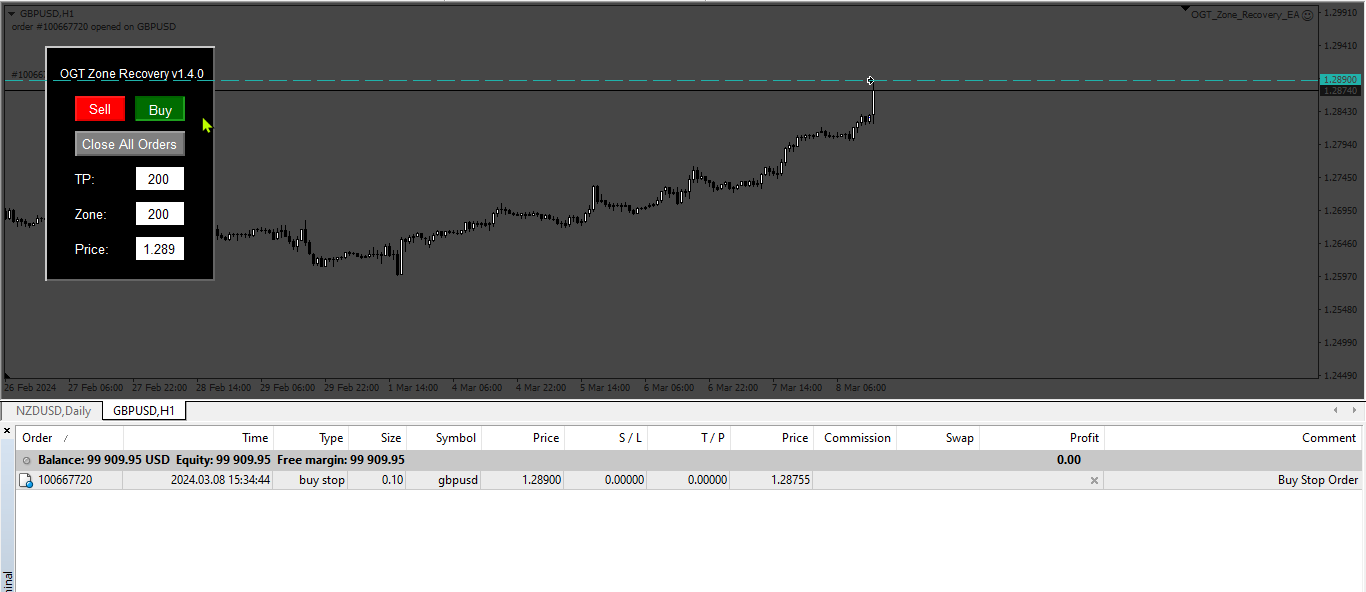Click the 8 Mar 06:00 date label
Viewport: 1366px width, 592px height.
coord(859,388)
